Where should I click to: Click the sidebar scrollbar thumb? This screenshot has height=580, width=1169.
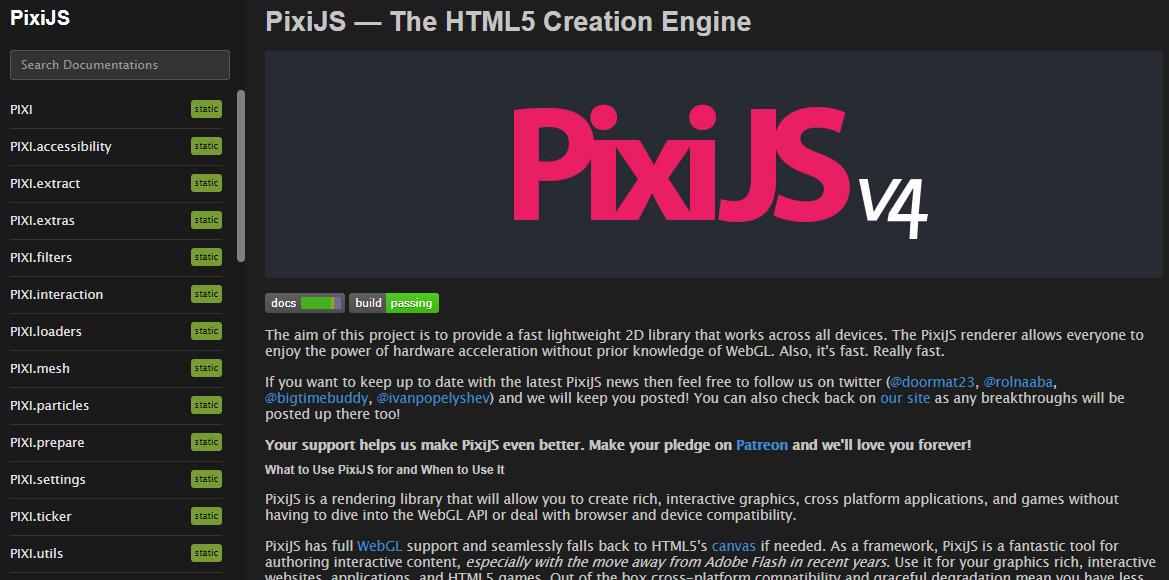(241, 176)
